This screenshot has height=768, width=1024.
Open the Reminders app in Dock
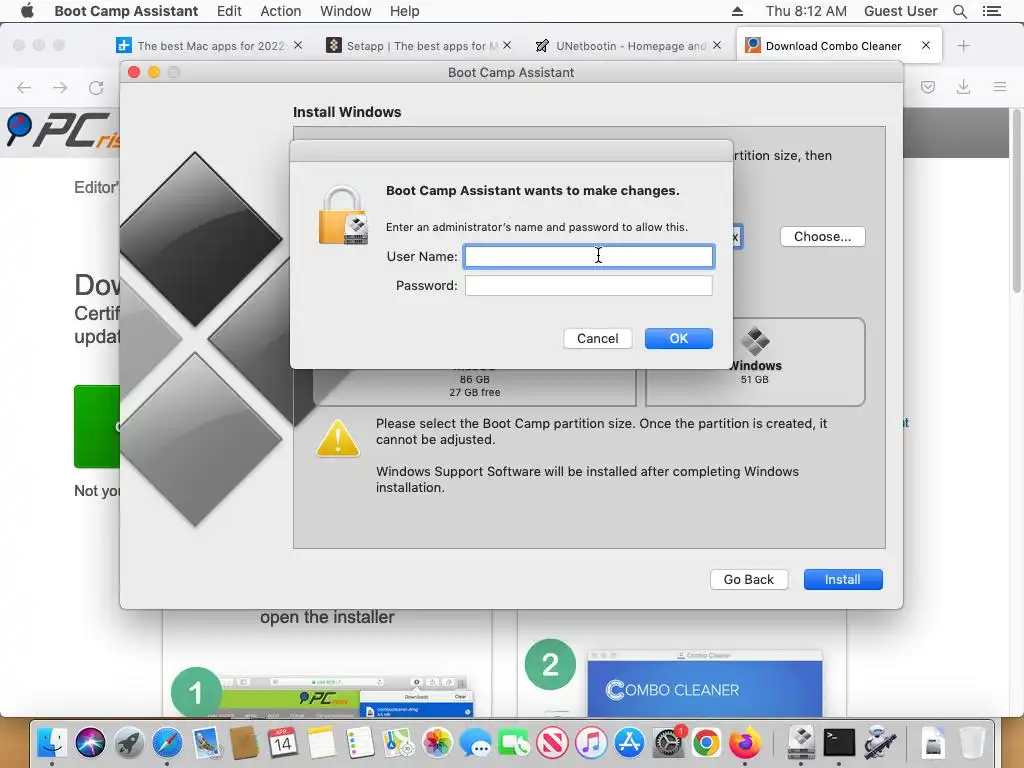pos(360,743)
